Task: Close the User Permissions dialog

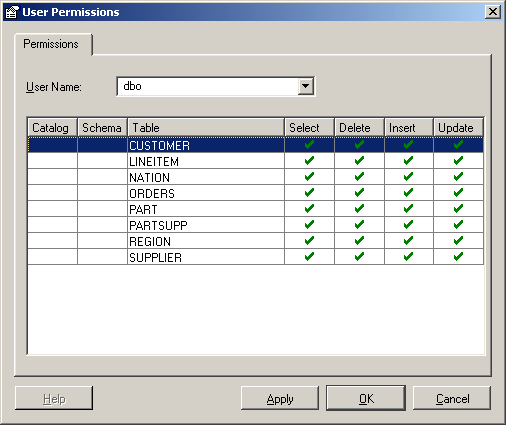Action: (x=493, y=12)
